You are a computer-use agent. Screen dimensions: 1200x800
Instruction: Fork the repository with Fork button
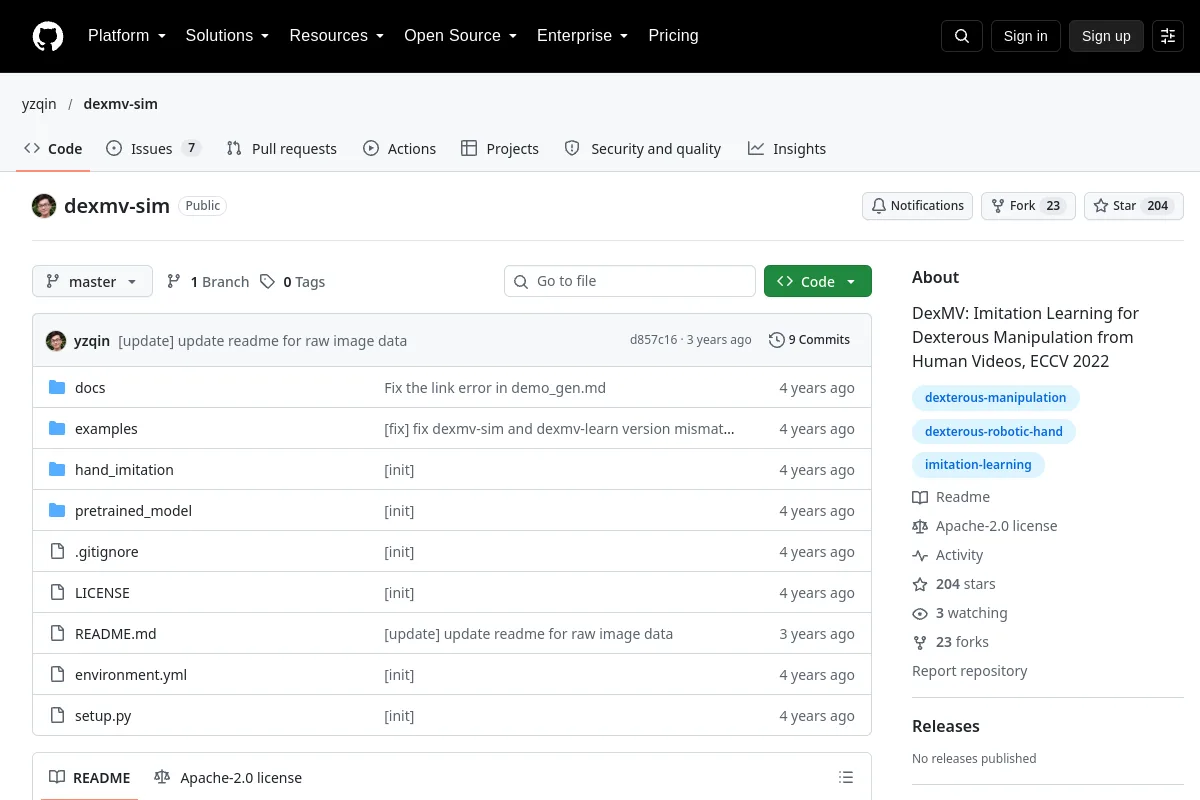pyautogui.click(x=1028, y=206)
